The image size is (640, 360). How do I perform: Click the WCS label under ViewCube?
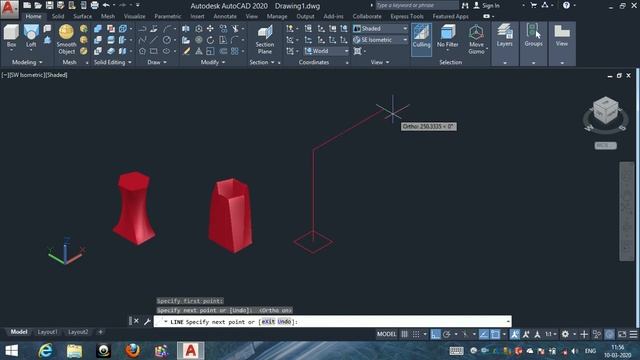(x=605, y=145)
